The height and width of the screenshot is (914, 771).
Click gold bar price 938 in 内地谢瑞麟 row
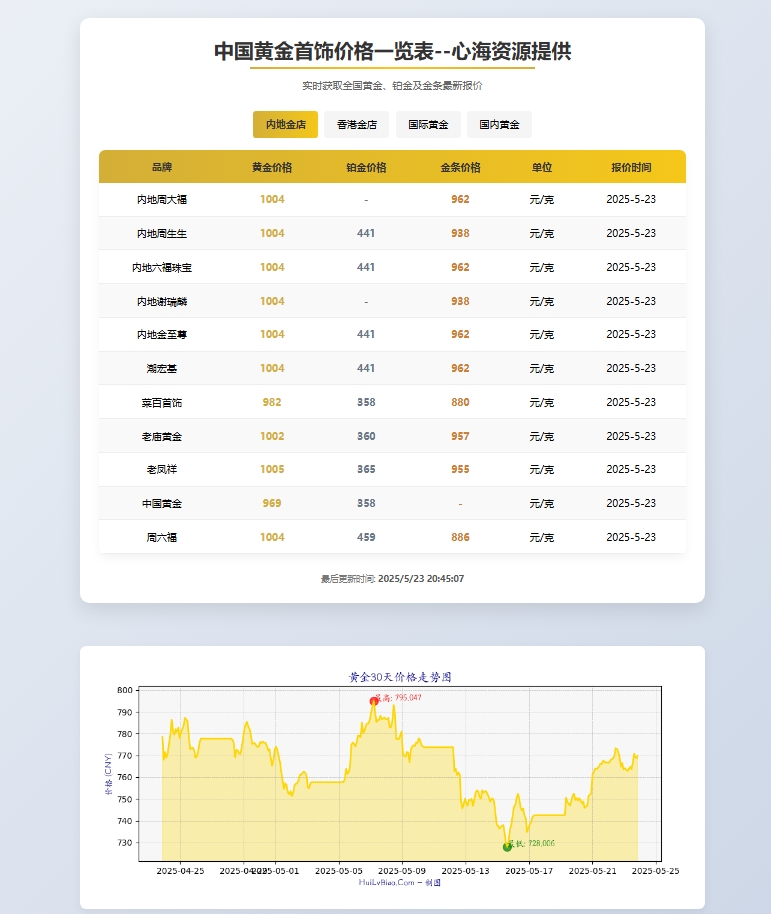tap(460, 301)
